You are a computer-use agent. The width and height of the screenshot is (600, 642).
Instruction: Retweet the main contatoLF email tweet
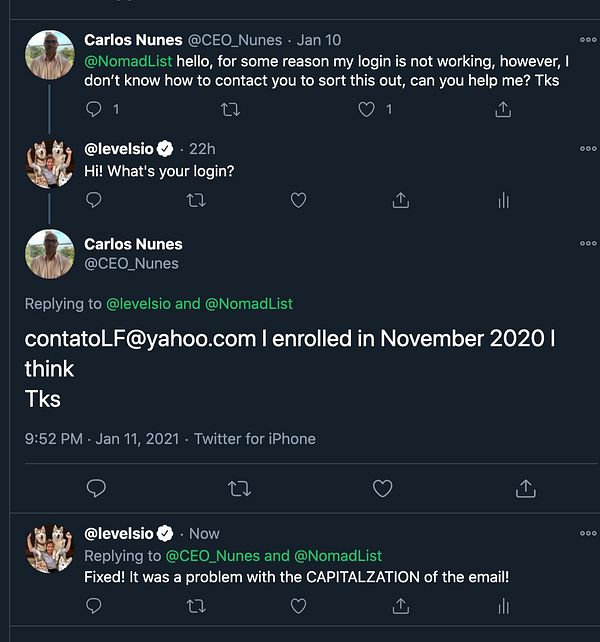239,488
